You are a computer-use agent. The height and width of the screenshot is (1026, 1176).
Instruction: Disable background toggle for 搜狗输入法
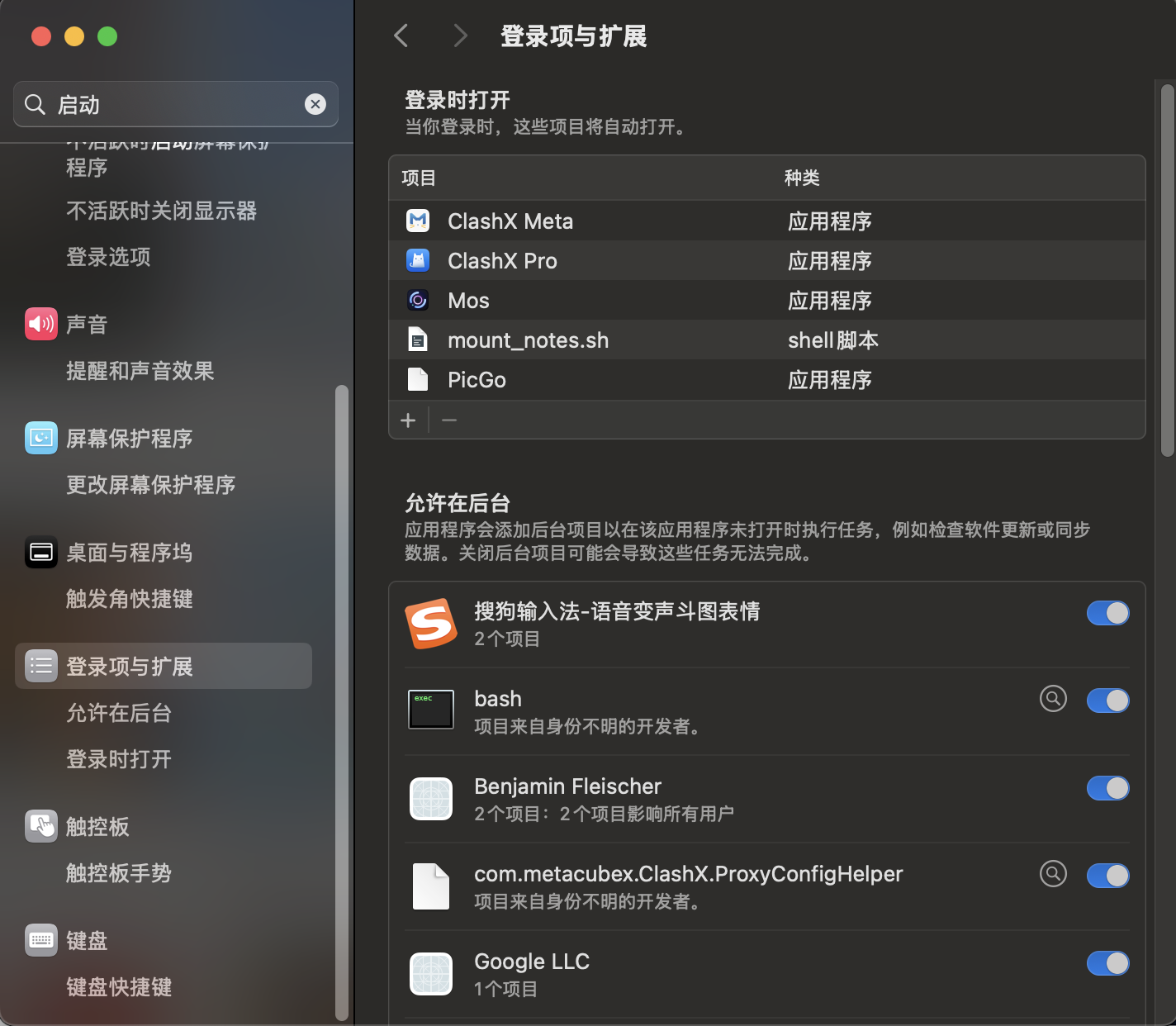pos(1107,613)
